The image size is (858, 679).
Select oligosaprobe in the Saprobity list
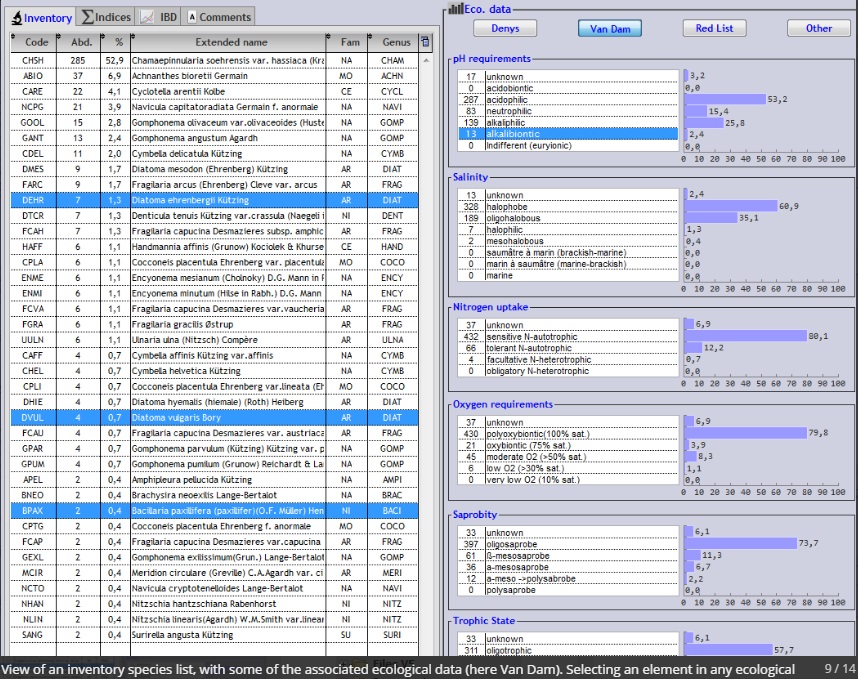(x=568, y=543)
